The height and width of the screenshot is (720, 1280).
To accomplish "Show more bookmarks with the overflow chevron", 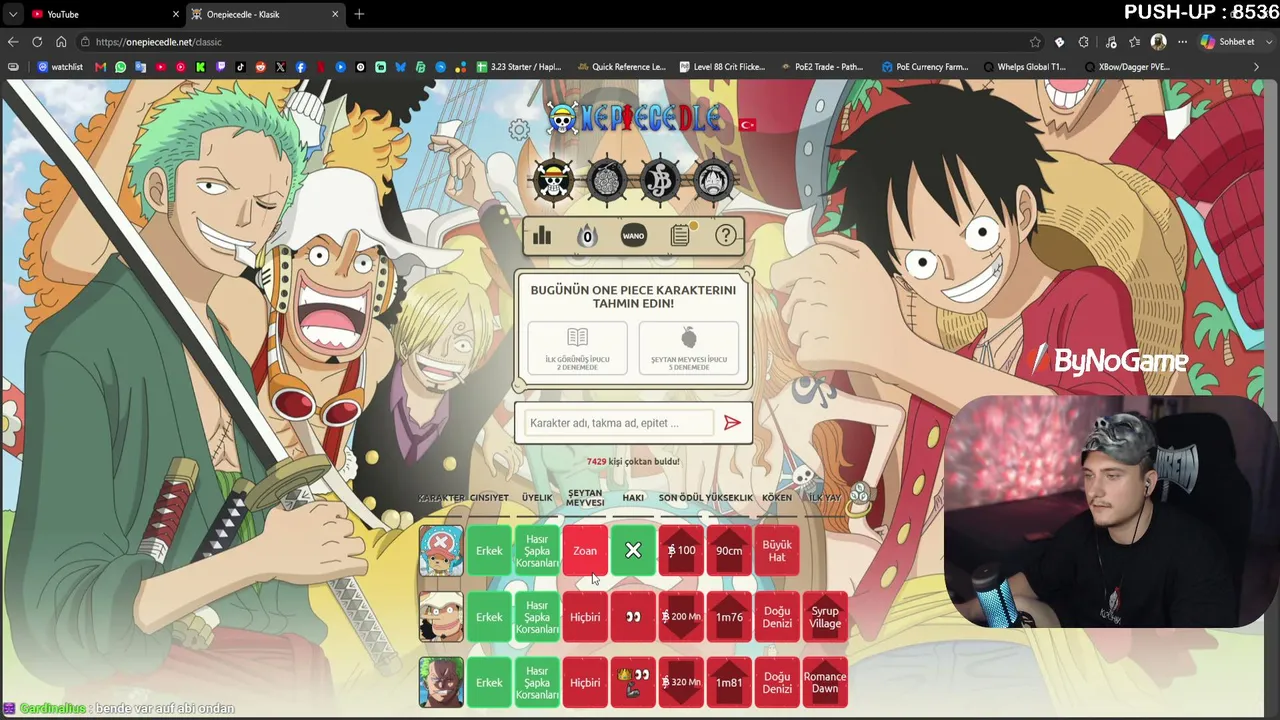I will 1257,67.
